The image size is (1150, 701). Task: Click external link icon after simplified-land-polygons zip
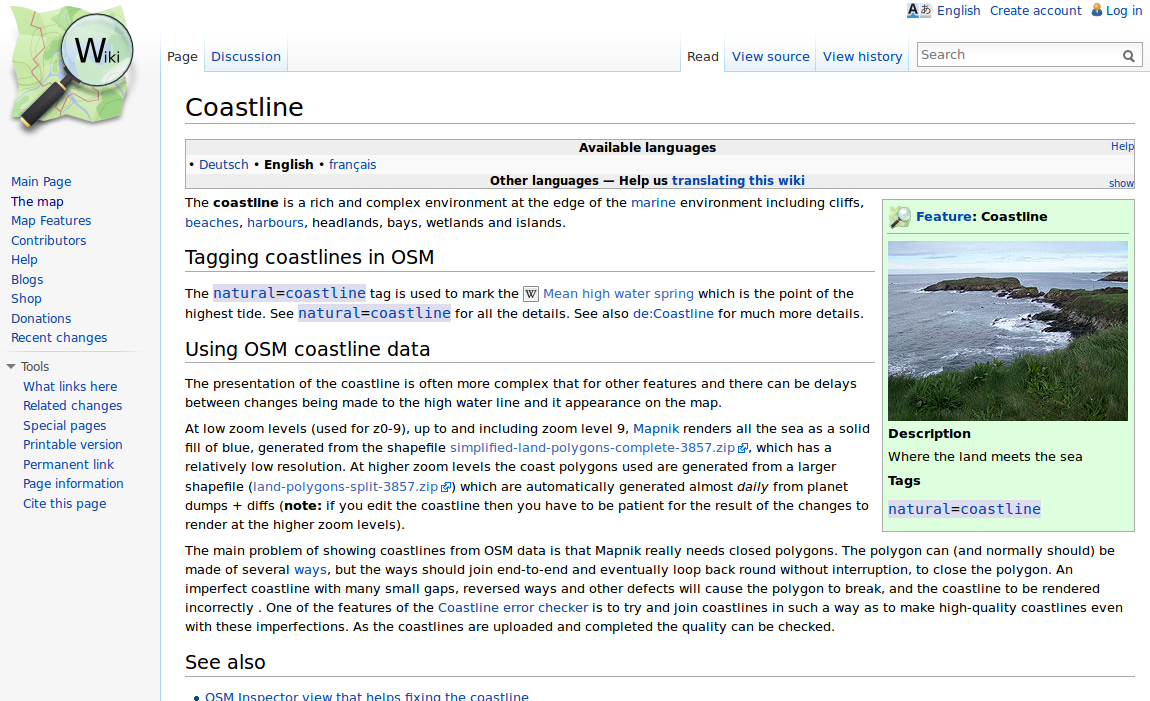[742, 449]
